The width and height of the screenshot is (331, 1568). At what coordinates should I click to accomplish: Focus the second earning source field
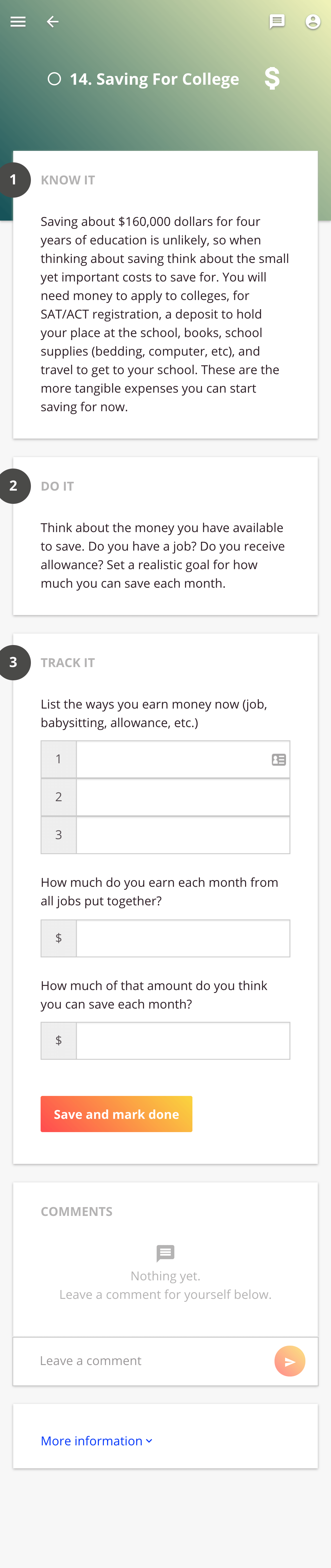tap(182, 797)
